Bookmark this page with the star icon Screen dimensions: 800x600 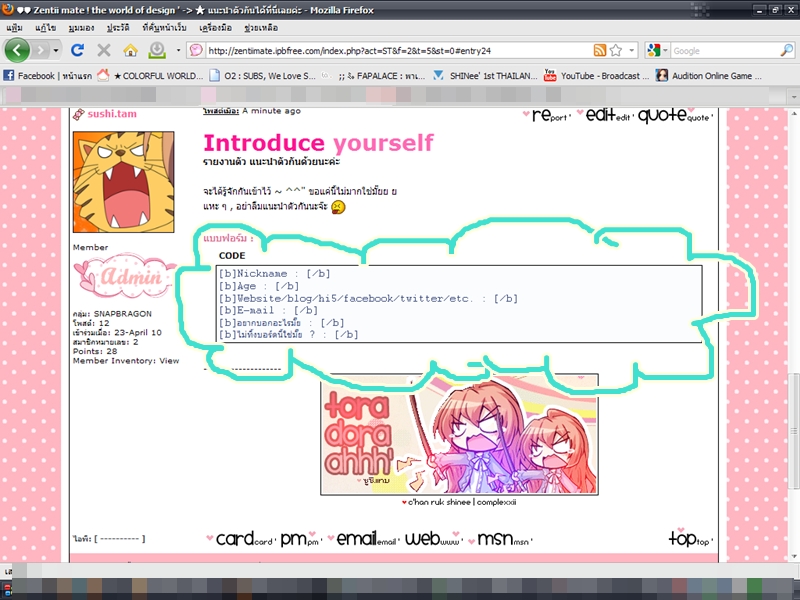(616, 50)
